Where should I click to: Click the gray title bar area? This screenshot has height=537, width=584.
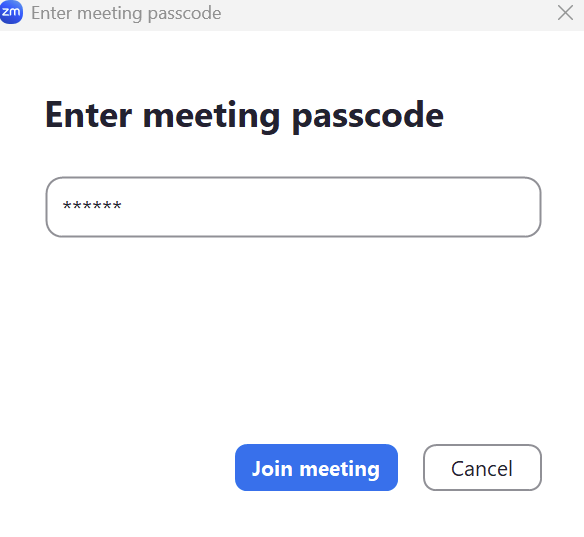click(372, 15)
